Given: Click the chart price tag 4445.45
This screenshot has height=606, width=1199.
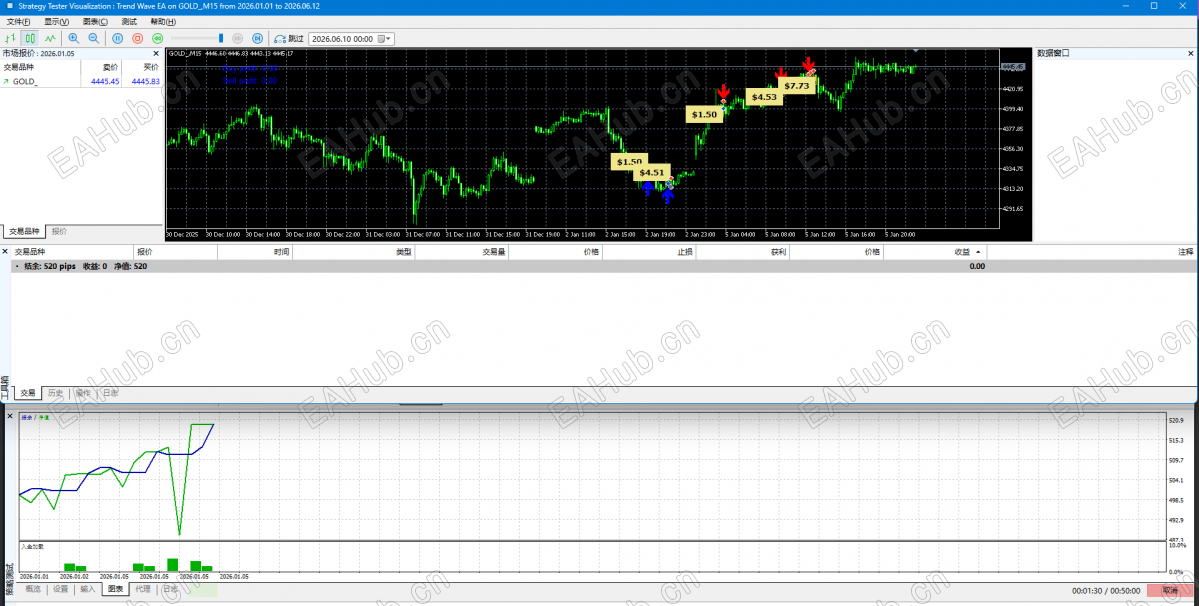Looking at the screenshot, I should tap(1012, 67).
